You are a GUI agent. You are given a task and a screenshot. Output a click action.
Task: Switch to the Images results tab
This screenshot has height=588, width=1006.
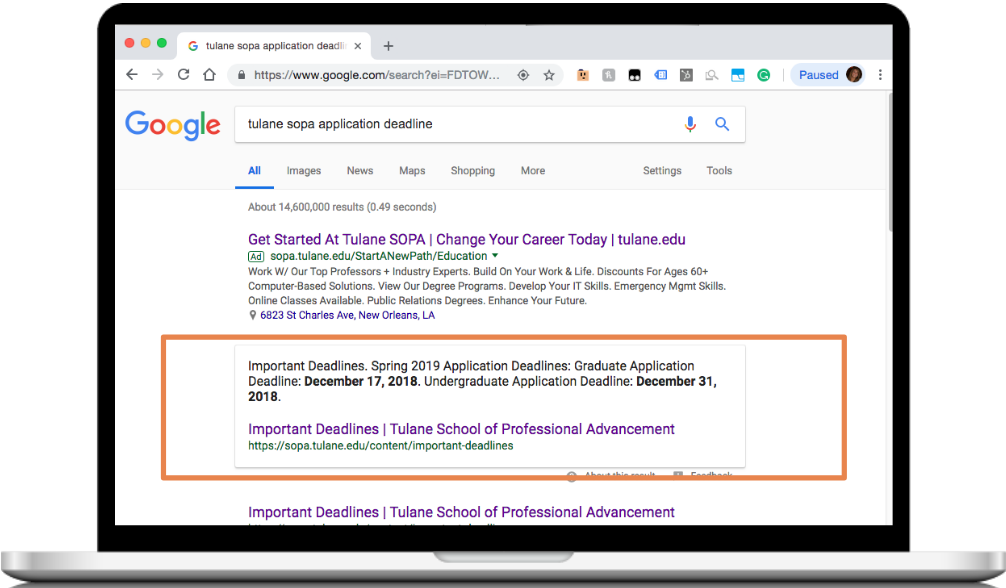[304, 171]
